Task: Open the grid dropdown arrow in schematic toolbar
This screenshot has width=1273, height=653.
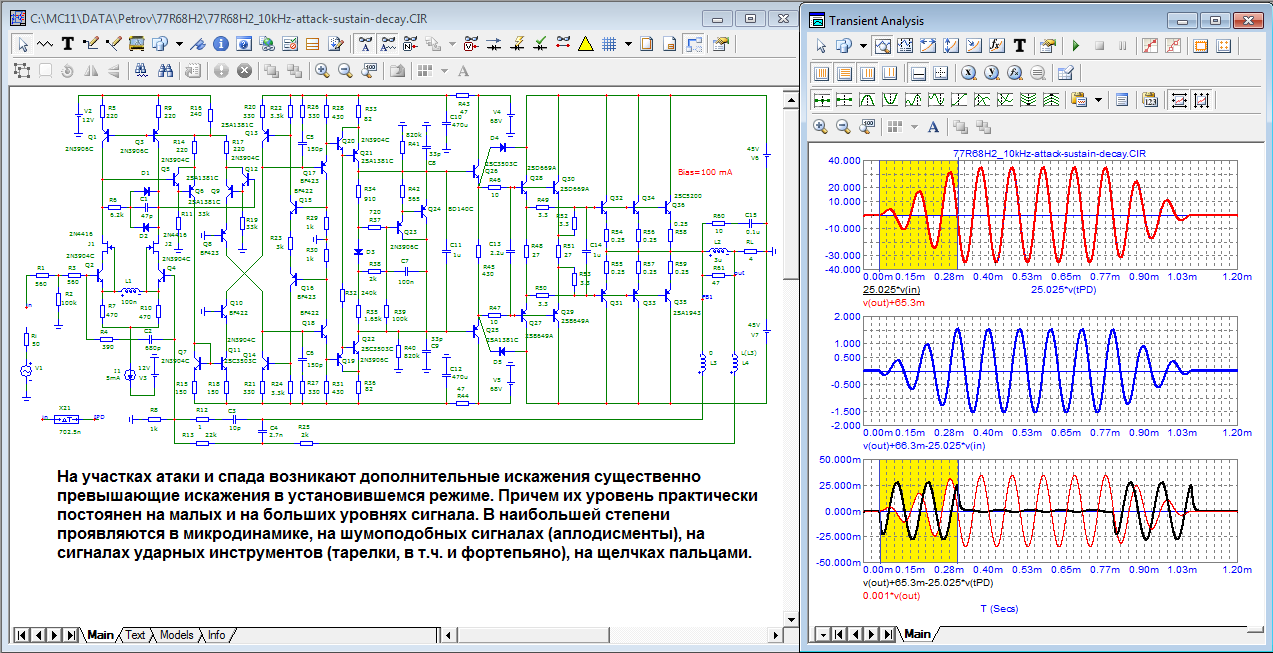Action: tap(628, 44)
